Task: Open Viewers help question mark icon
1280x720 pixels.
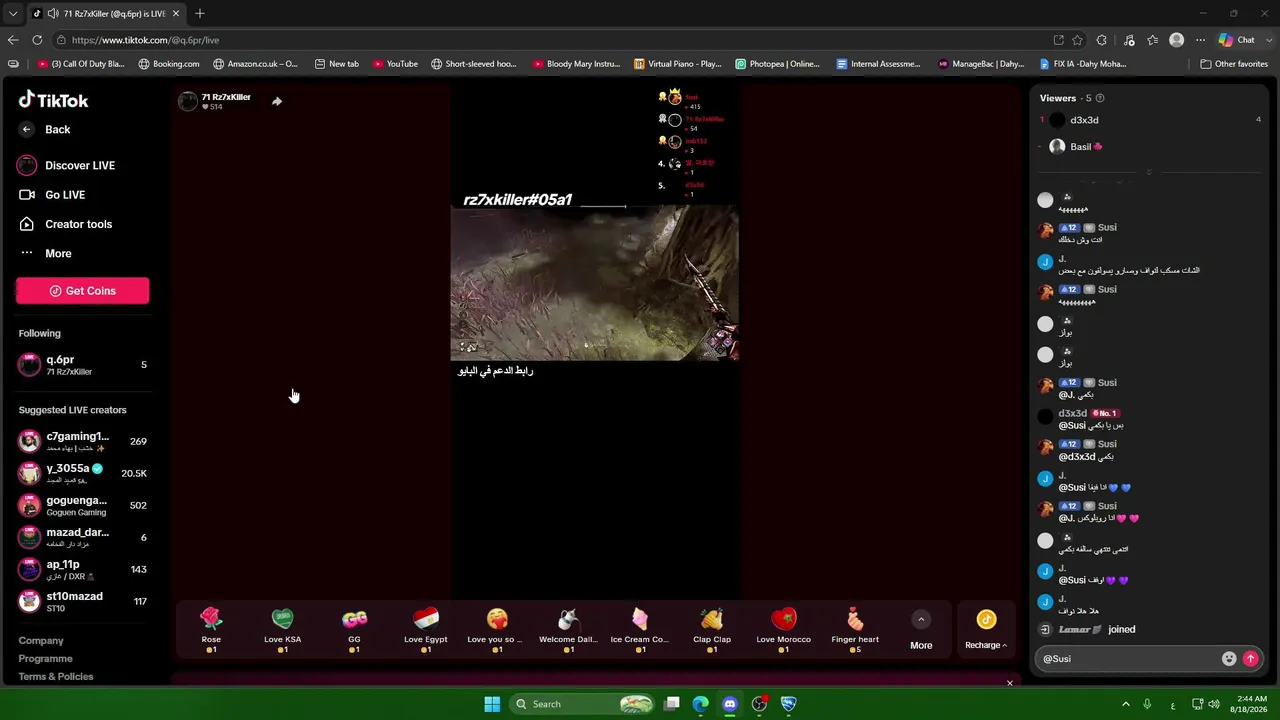Action: [x=1100, y=98]
